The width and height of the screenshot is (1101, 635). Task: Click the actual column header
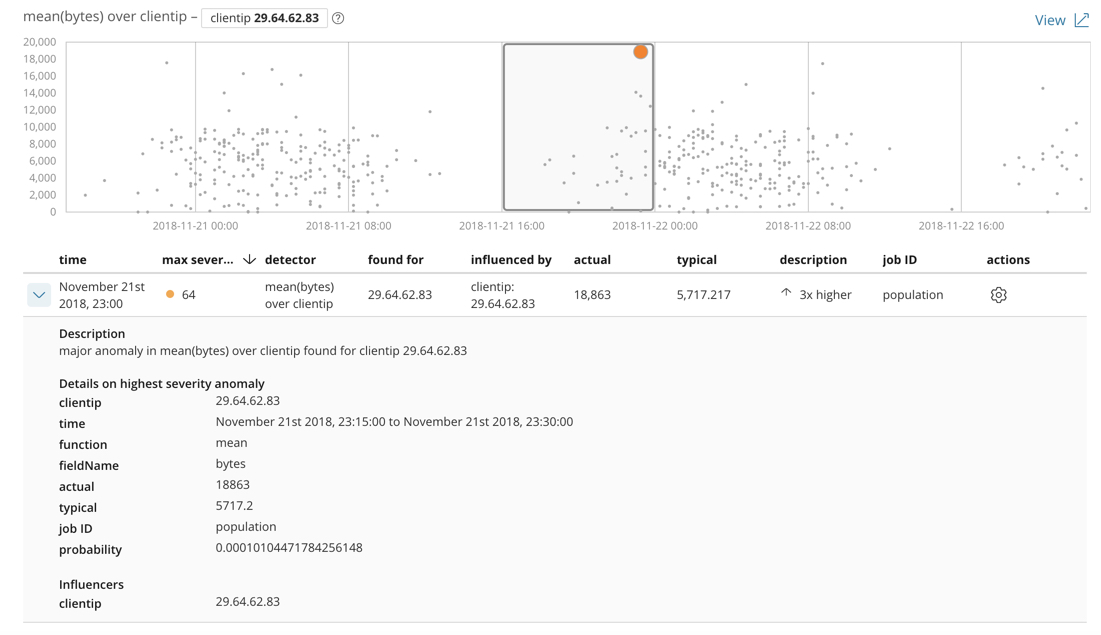592,259
